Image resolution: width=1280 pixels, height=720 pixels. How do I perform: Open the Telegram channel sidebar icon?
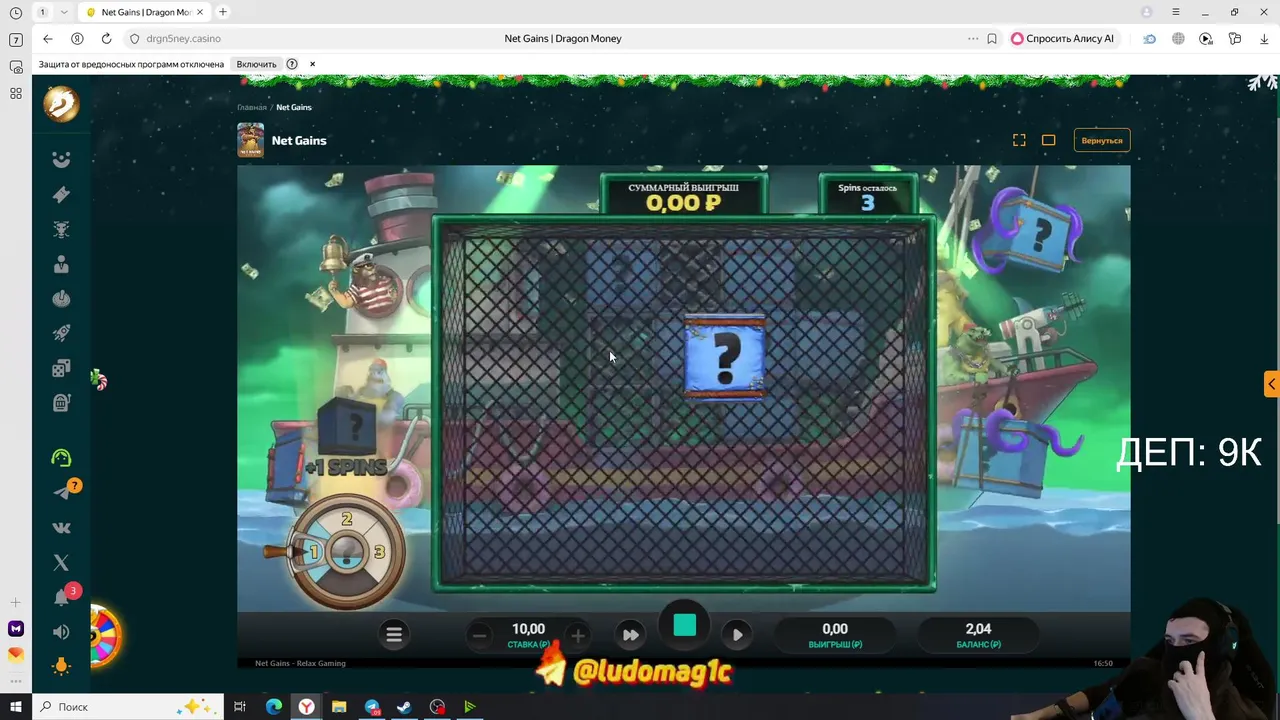[x=63, y=492]
